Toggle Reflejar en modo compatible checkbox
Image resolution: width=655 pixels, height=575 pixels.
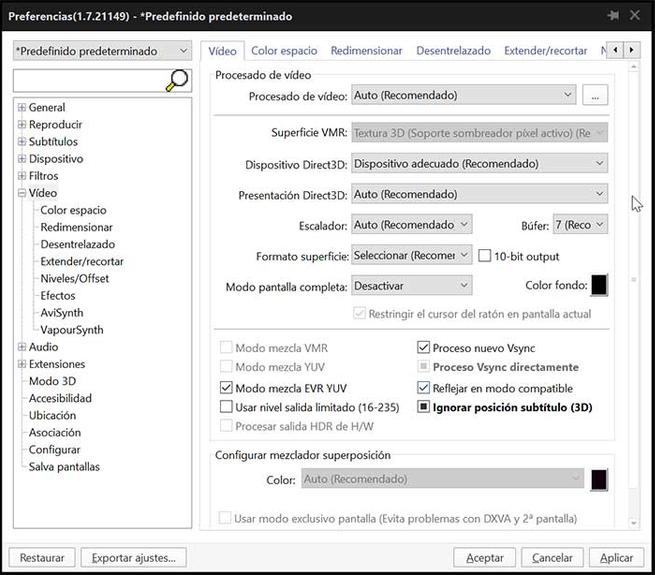[x=423, y=388]
